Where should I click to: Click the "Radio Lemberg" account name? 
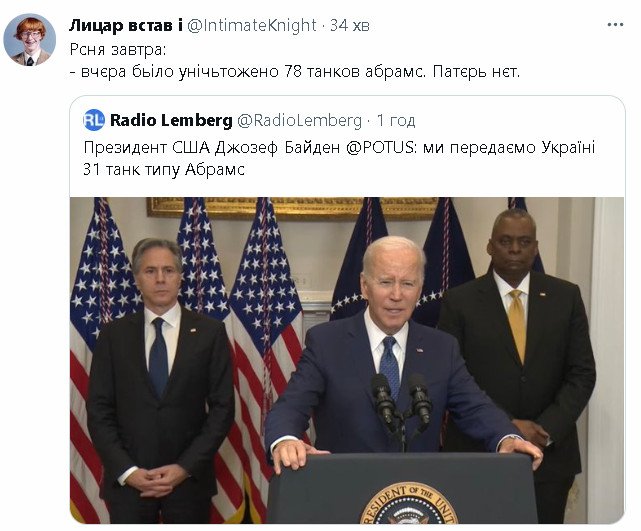(x=170, y=120)
